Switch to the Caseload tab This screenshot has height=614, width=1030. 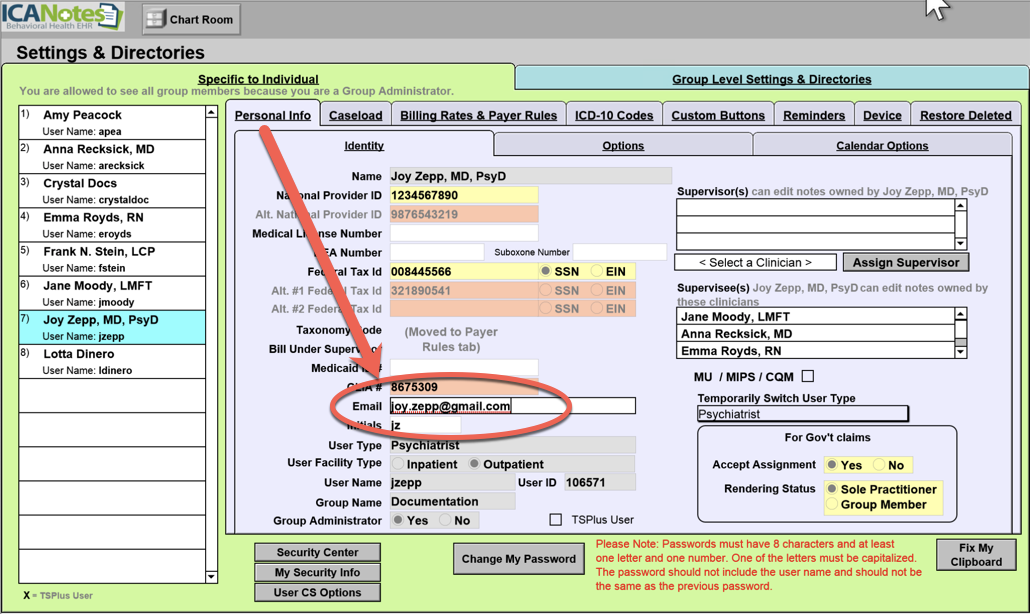tap(355, 115)
